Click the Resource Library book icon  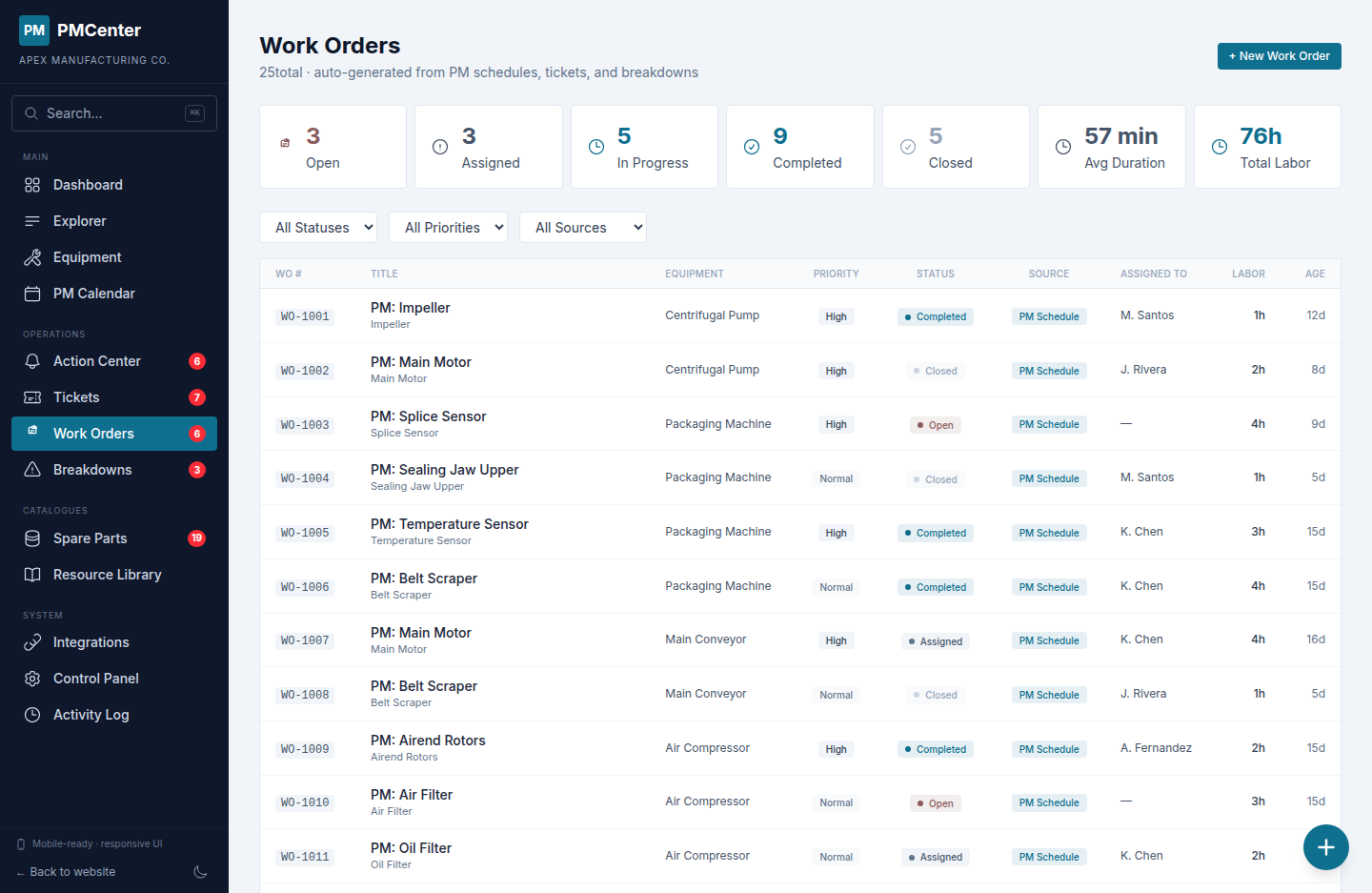click(x=32, y=575)
